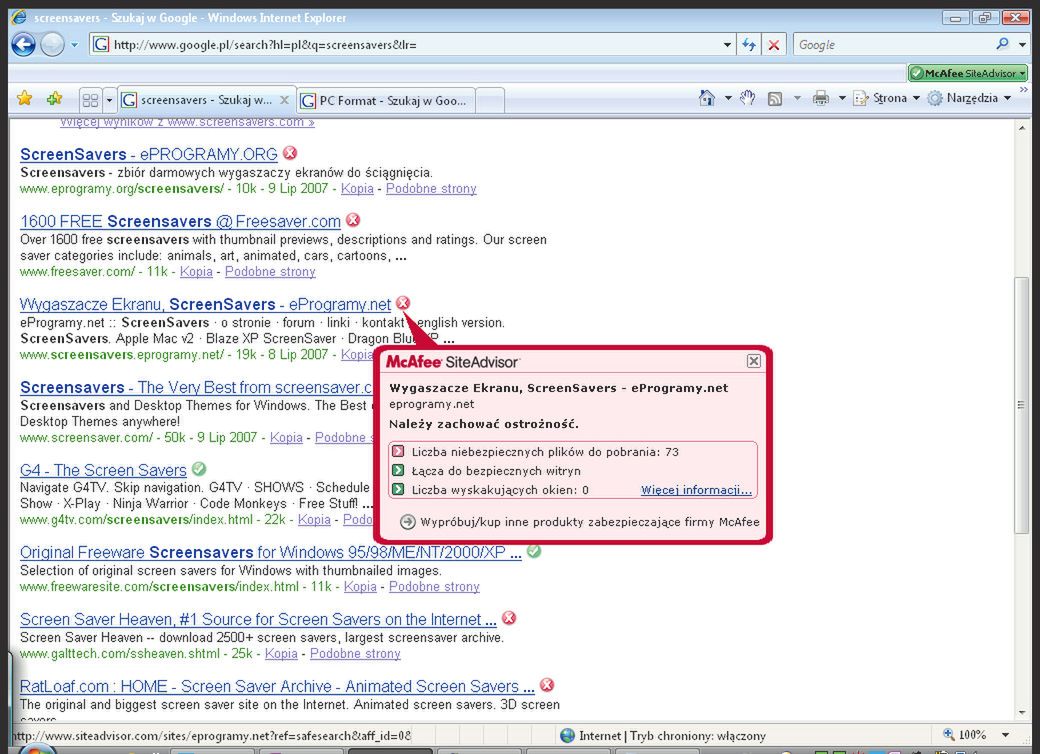Screen dimensions: 1040x754
Task: Click the browser Forward arrow button
Action: tap(52, 45)
